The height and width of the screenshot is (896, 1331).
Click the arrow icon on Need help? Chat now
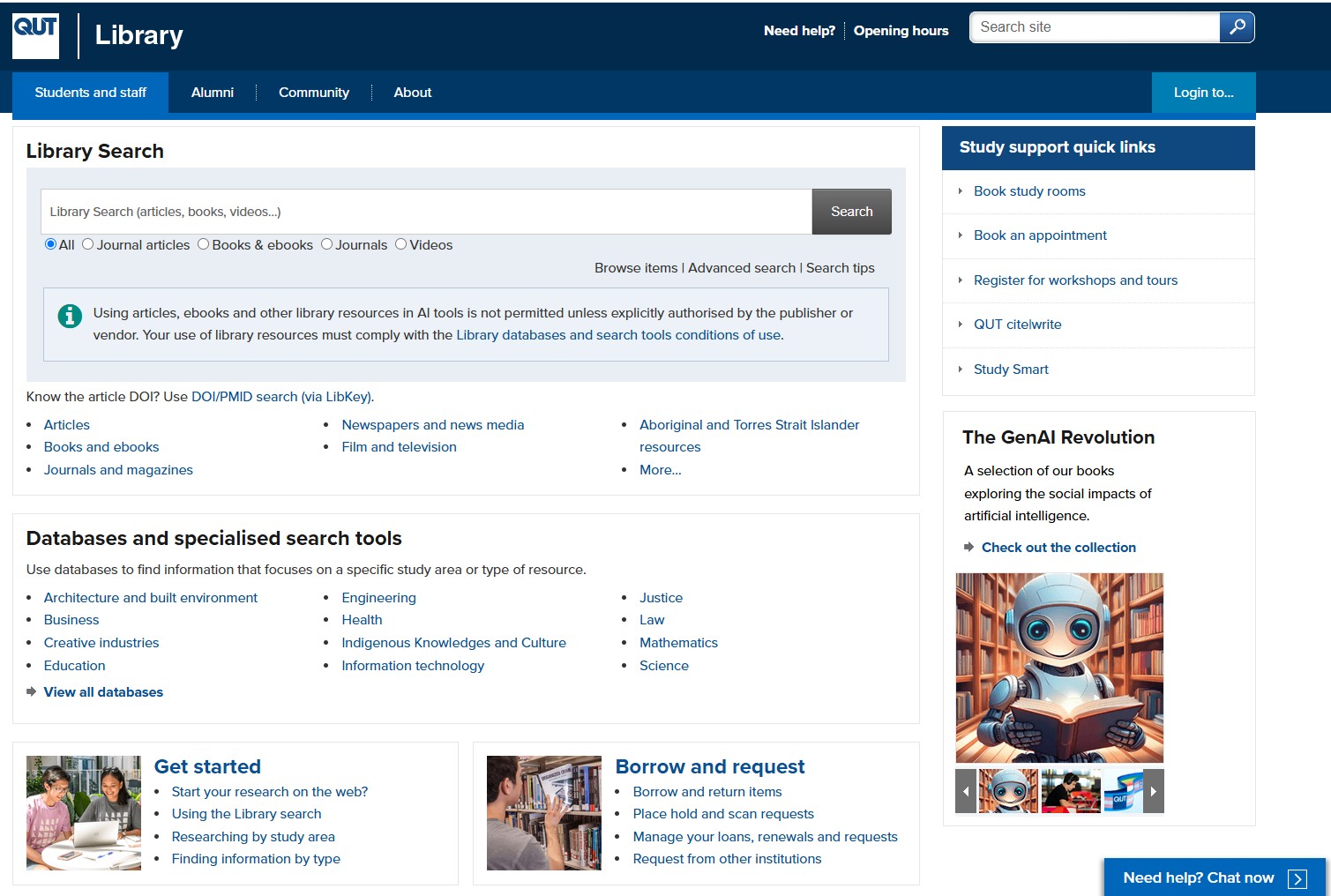[x=1297, y=877]
